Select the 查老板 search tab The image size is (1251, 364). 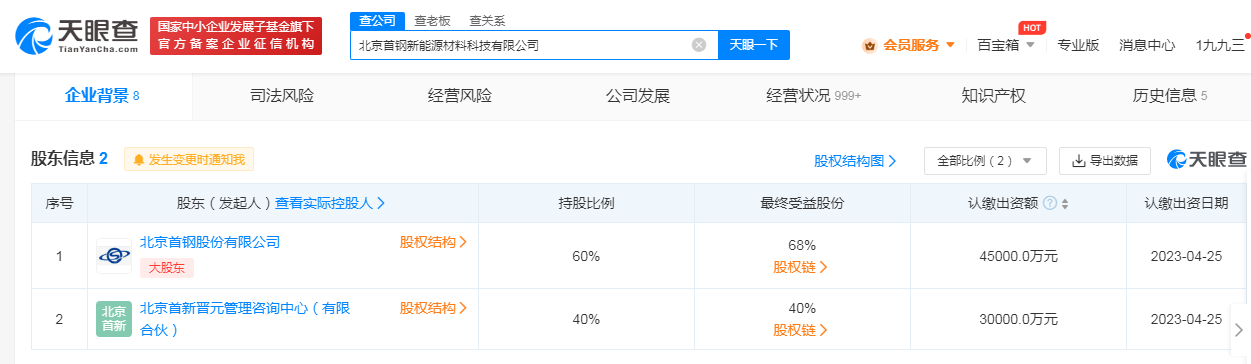click(432, 20)
